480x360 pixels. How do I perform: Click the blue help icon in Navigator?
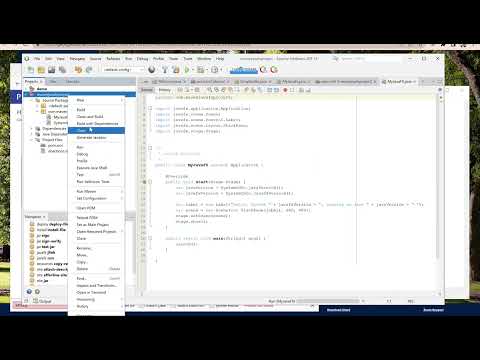[x=29, y=292]
